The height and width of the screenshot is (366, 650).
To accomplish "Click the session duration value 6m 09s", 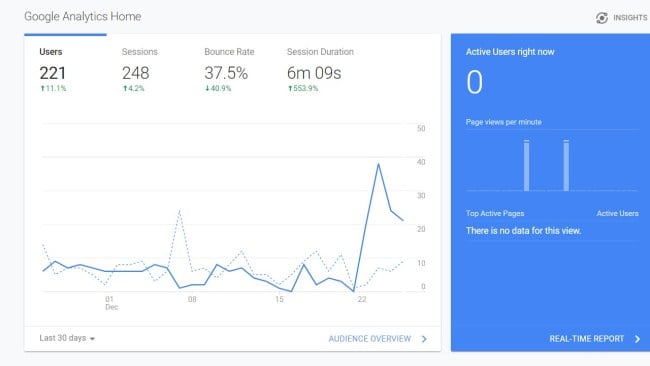I will click(314, 73).
